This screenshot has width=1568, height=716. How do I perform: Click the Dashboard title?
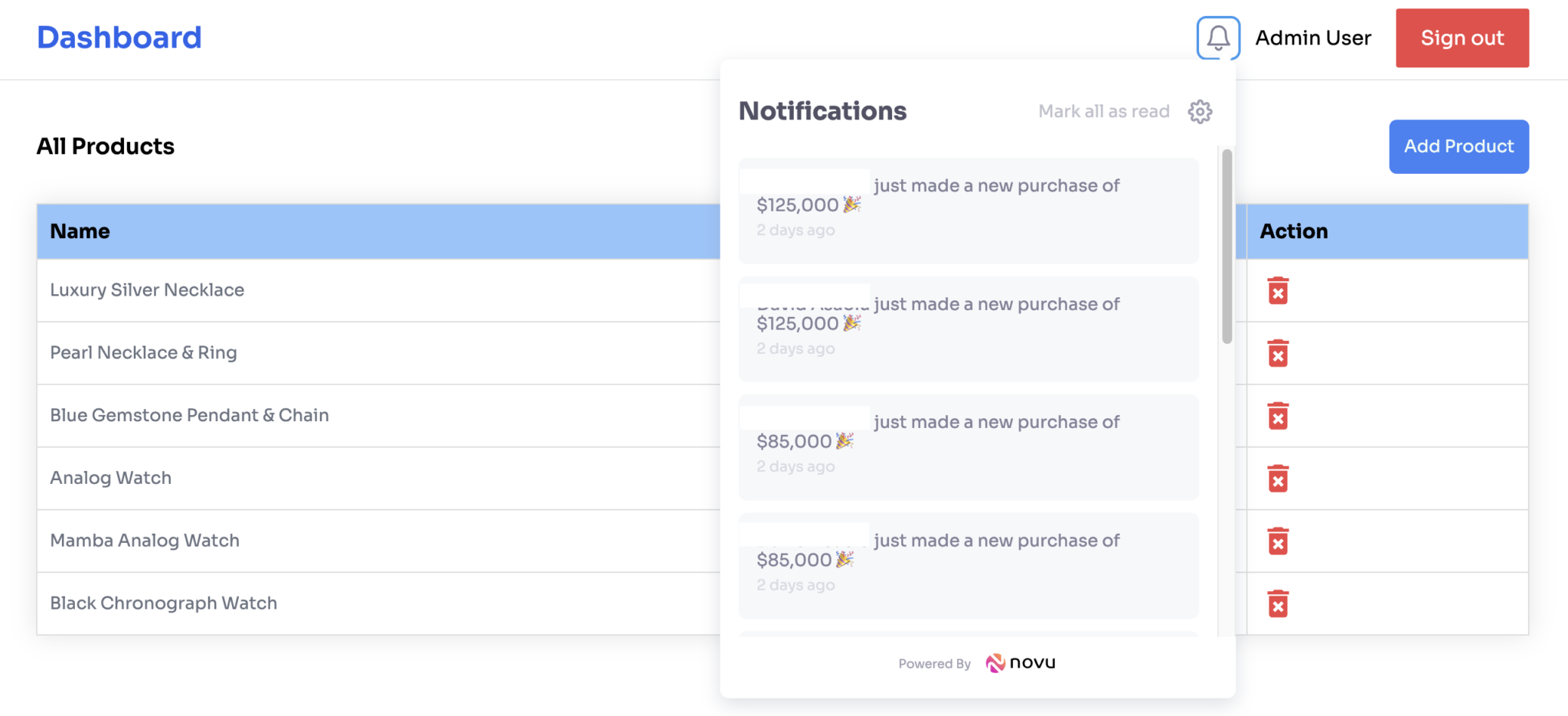tap(119, 36)
